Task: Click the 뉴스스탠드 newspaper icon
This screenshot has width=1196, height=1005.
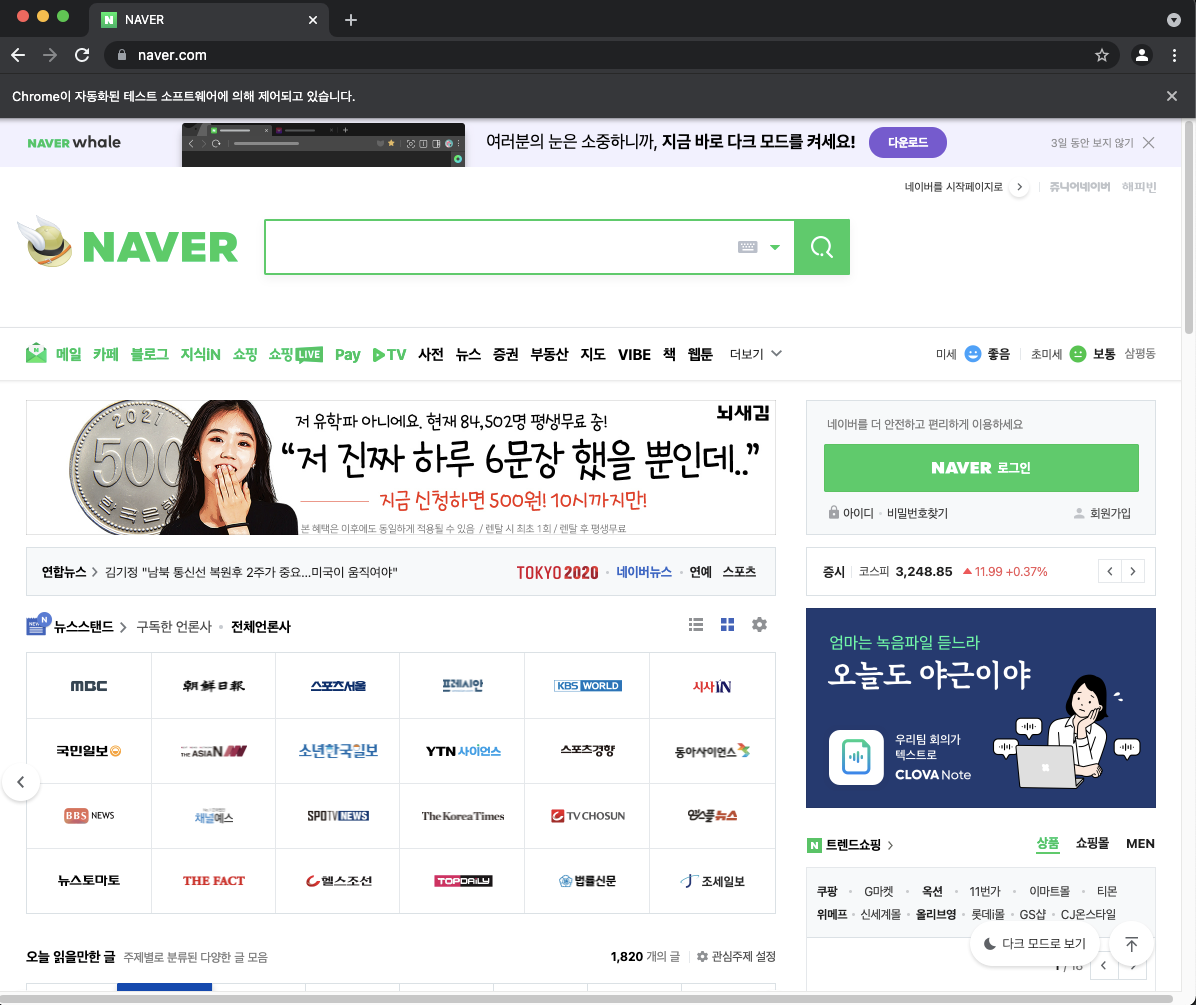Action: click(38, 624)
